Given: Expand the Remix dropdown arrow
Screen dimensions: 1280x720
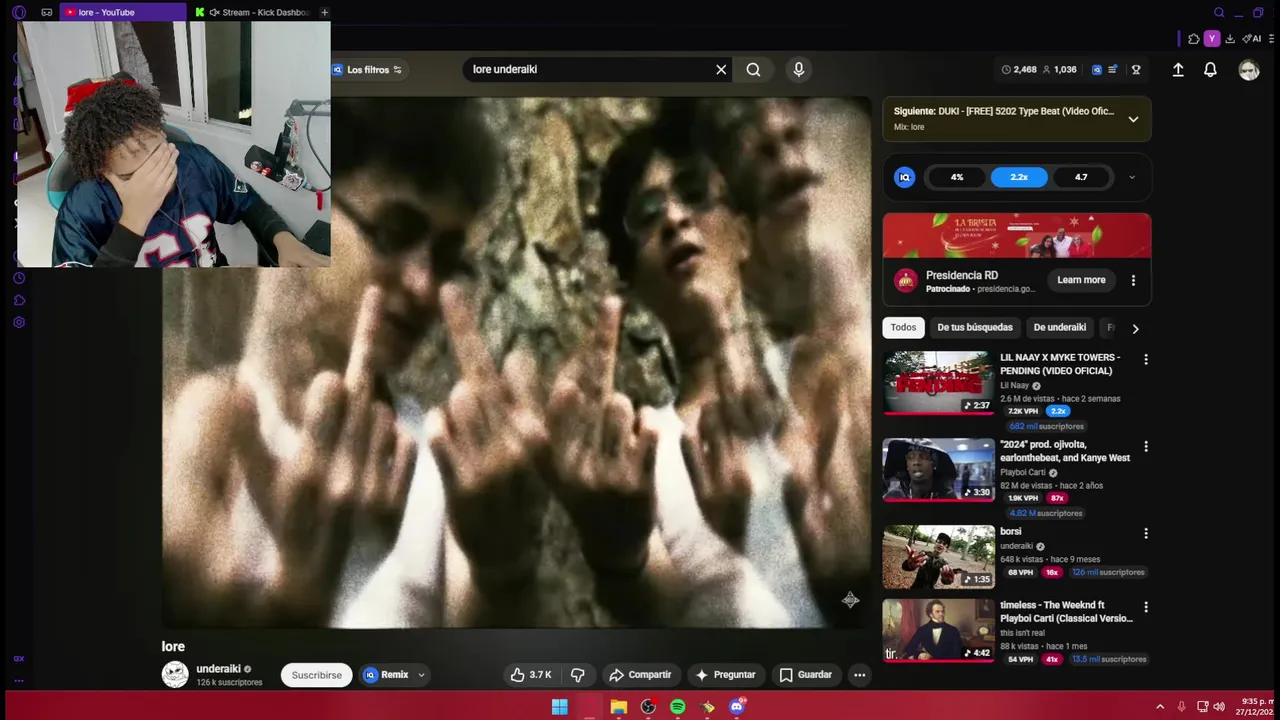Looking at the screenshot, I should (x=421, y=675).
